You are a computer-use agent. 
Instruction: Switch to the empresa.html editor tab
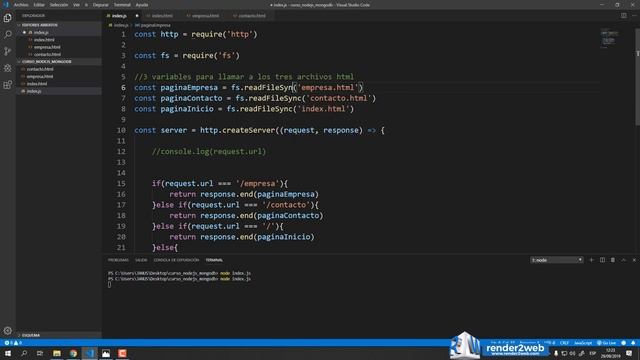point(205,16)
